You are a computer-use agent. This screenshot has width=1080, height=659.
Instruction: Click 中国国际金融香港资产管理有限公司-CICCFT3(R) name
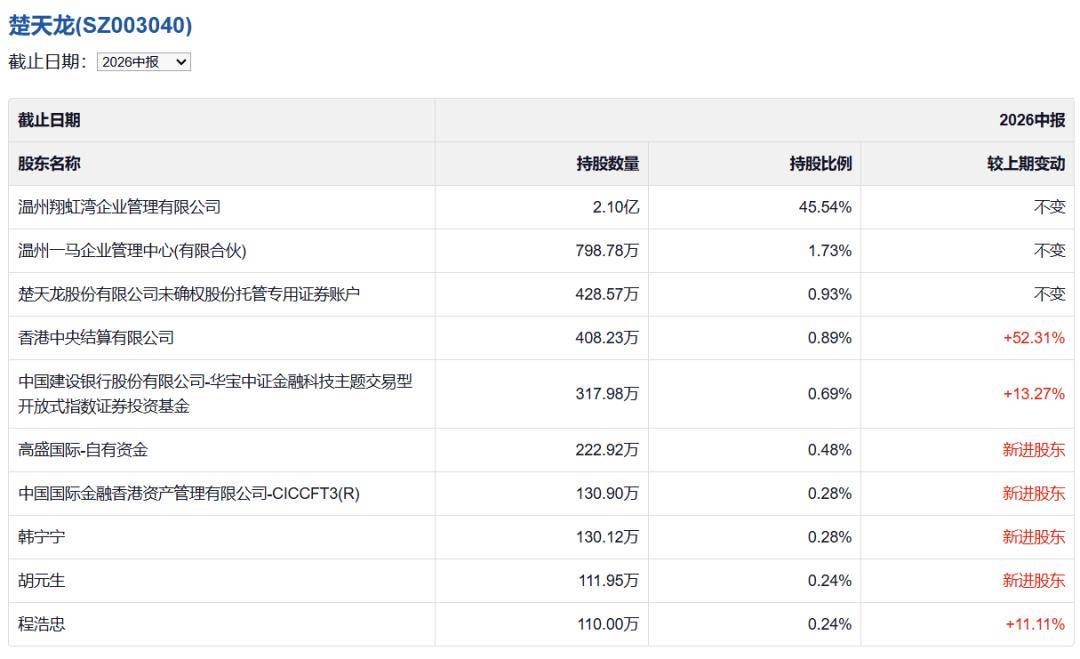pos(189,494)
